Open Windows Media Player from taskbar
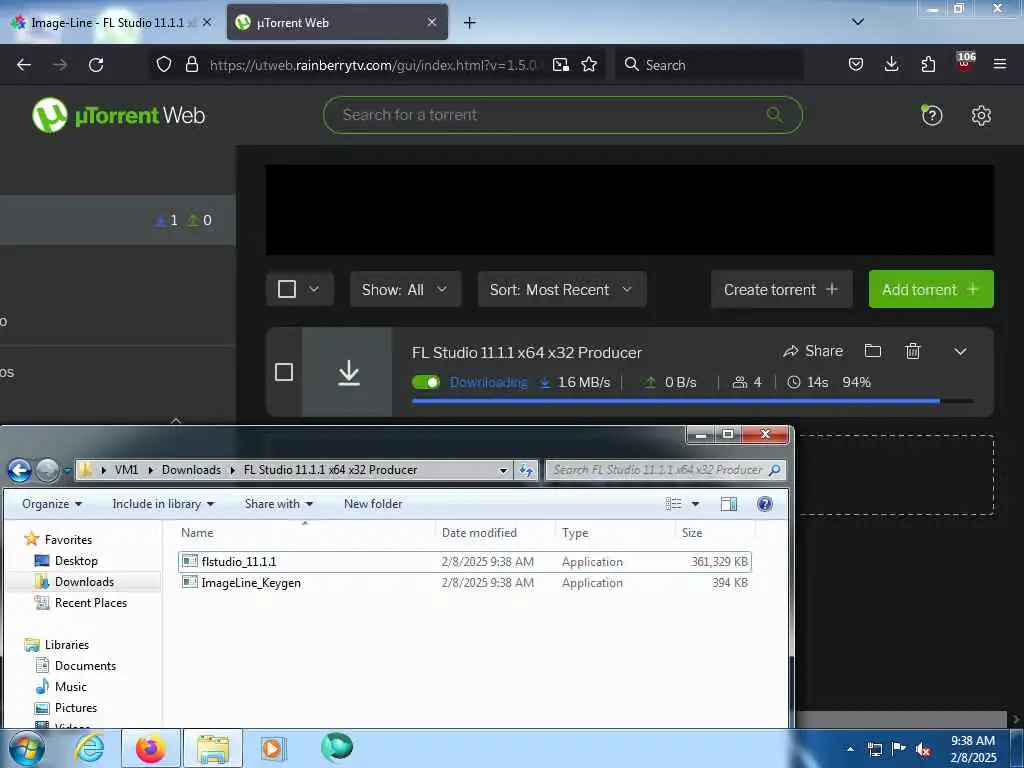The width and height of the screenshot is (1024, 768). pyautogui.click(x=274, y=748)
